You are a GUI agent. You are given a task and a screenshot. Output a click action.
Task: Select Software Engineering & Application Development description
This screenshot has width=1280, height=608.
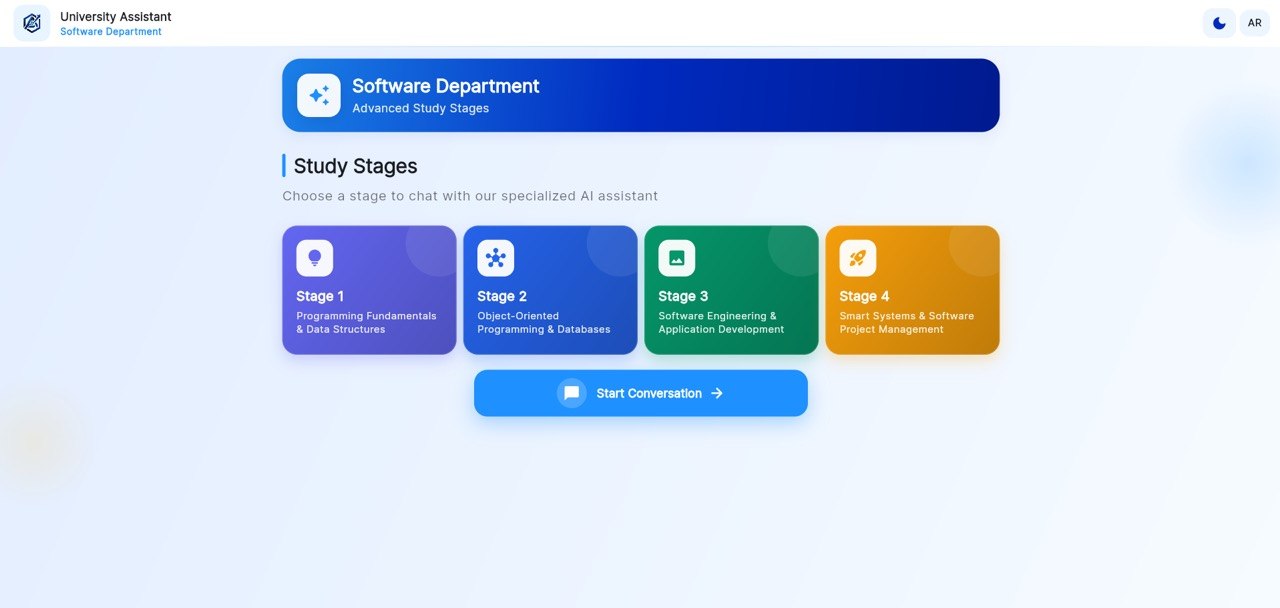721,322
